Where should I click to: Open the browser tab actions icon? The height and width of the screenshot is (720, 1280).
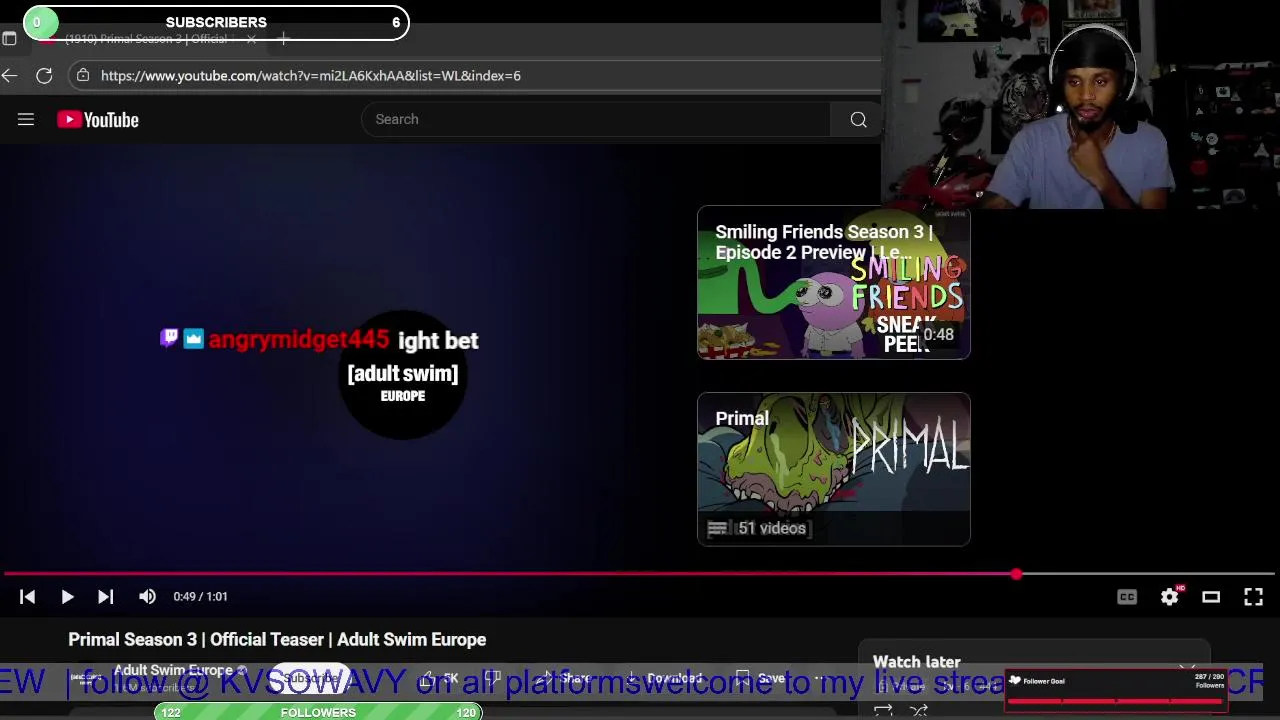[9, 38]
